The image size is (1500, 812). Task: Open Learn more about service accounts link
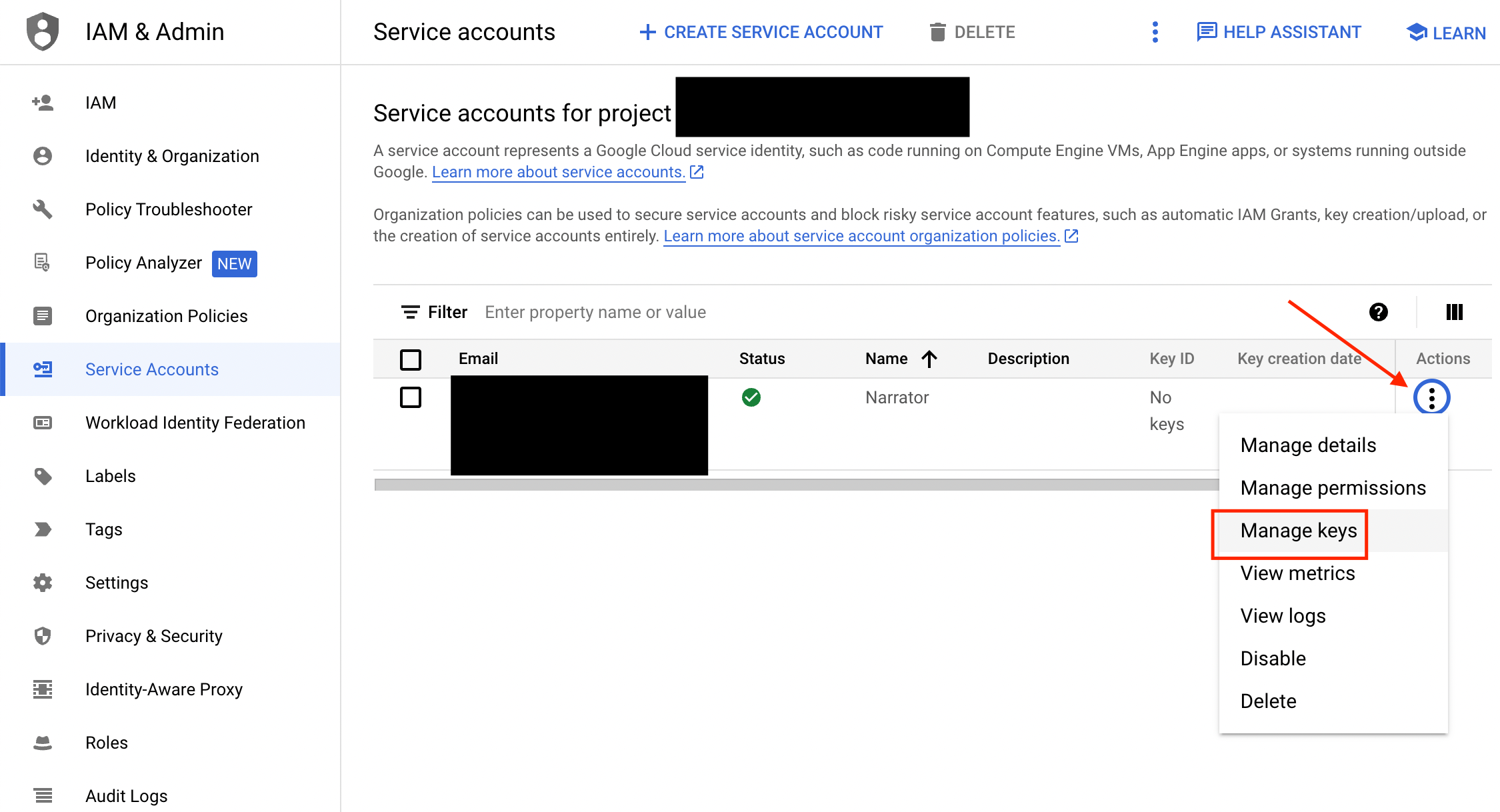click(x=558, y=172)
